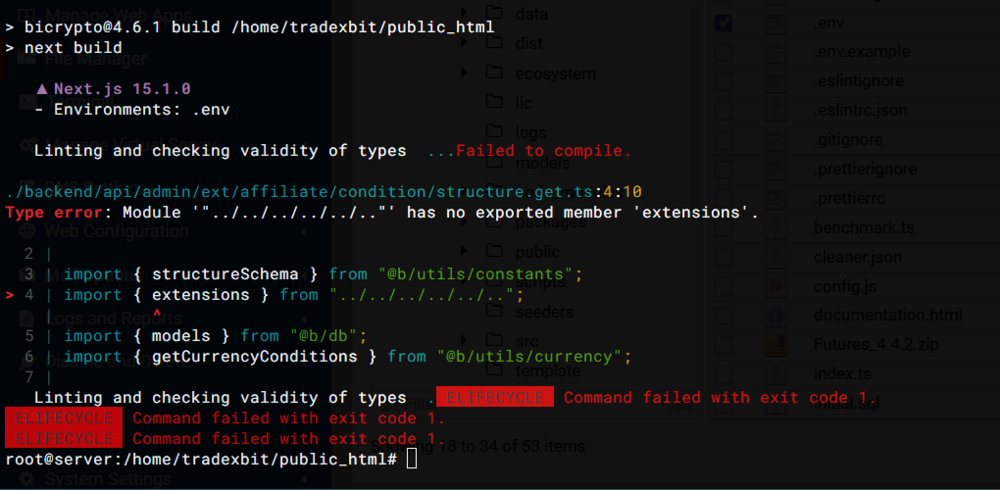Click the terminal prompt cursor block

[x=412, y=459]
